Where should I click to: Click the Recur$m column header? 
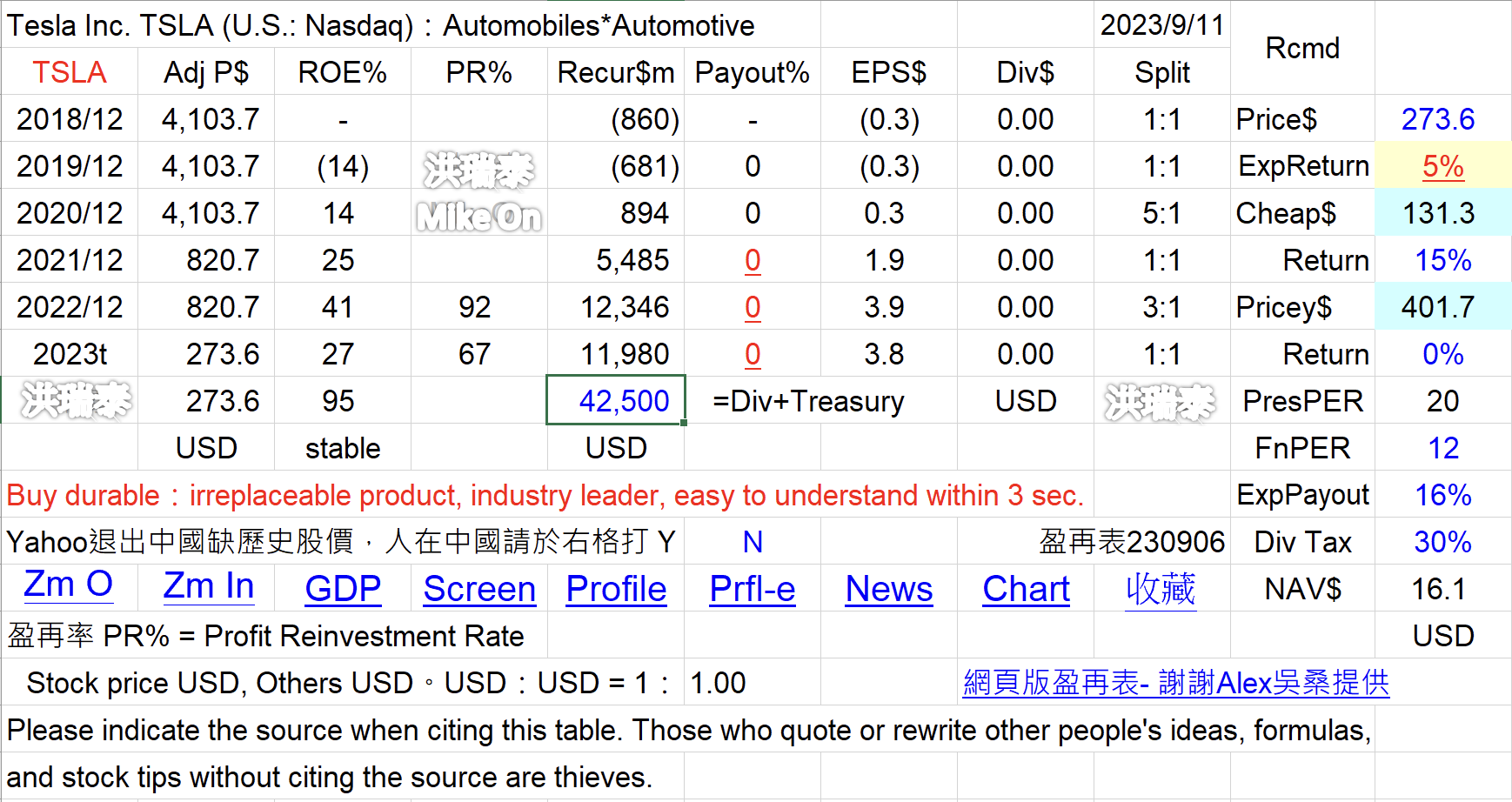[x=616, y=72]
